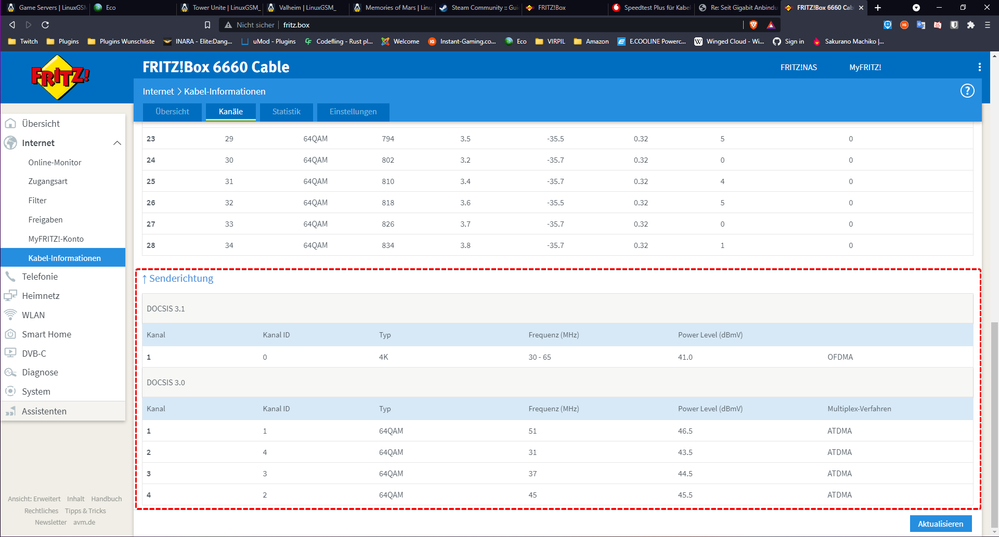The height and width of the screenshot is (537, 999).
Task: Click the System gear icon
Action: pyautogui.click(x=10, y=391)
